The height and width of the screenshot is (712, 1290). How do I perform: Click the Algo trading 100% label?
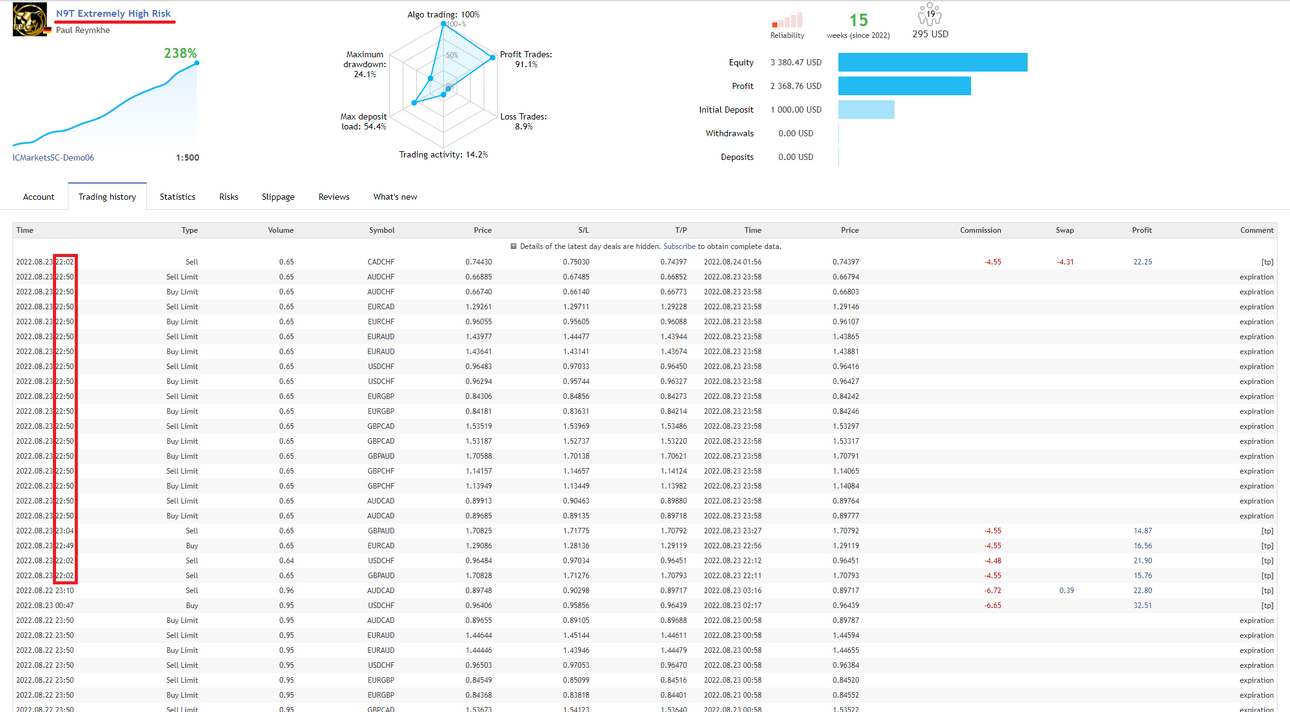443,15
